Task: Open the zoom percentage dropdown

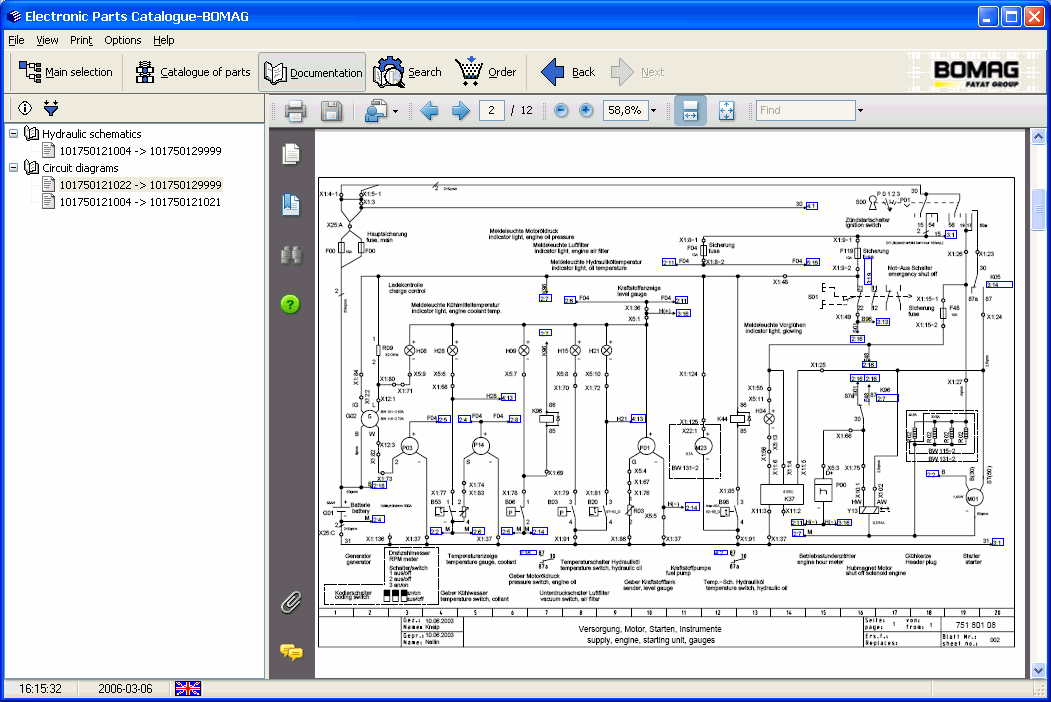Action: click(x=654, y=111)
